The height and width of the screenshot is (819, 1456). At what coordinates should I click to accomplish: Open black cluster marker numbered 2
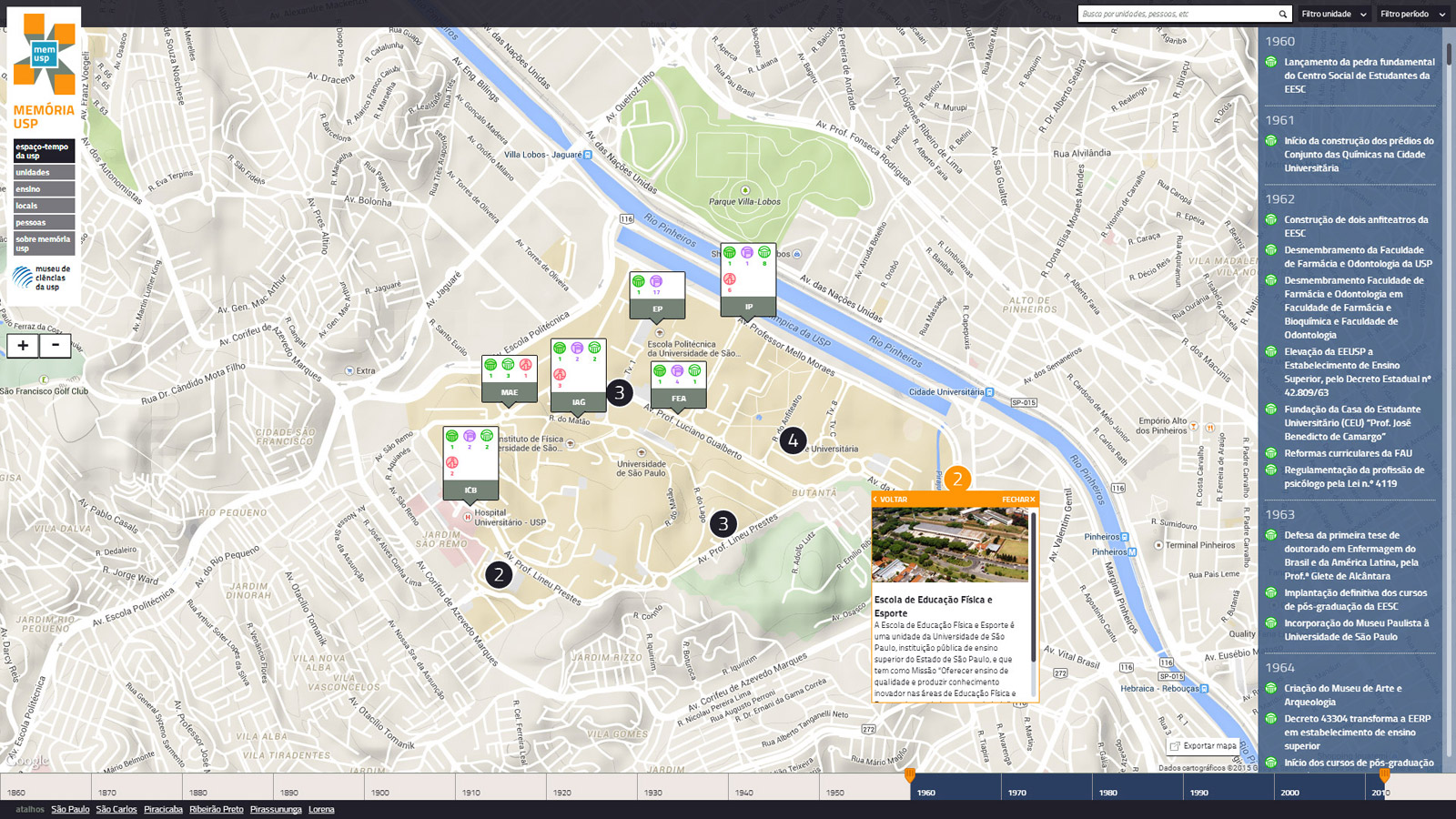(x=499, y=574)
